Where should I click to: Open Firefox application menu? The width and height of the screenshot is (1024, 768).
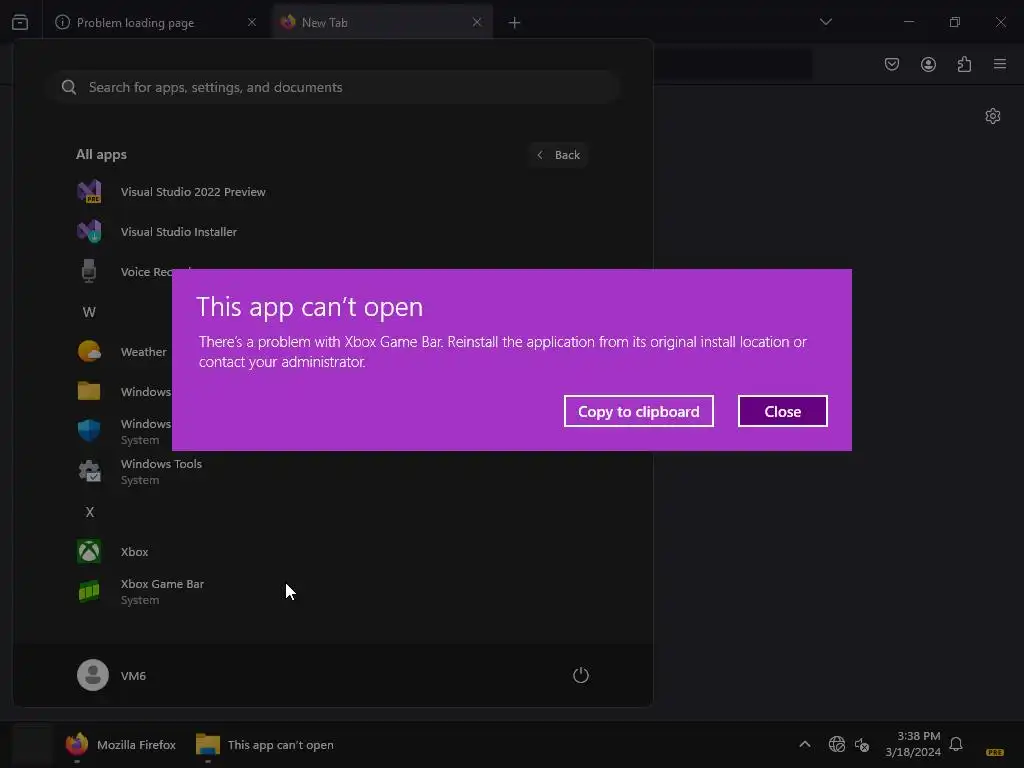(x=1000, y=64)
